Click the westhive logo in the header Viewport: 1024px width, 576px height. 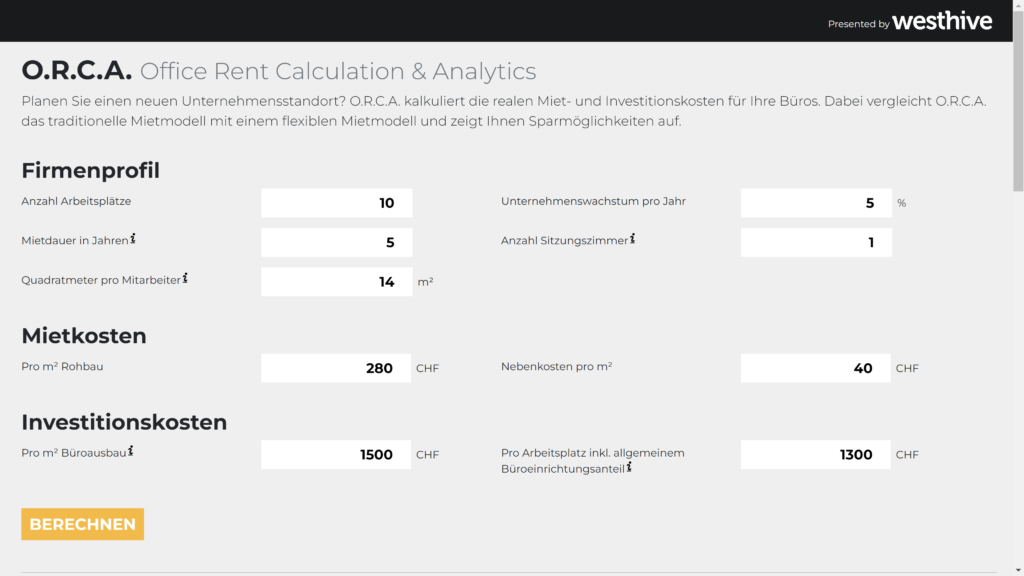click(941, 20)
